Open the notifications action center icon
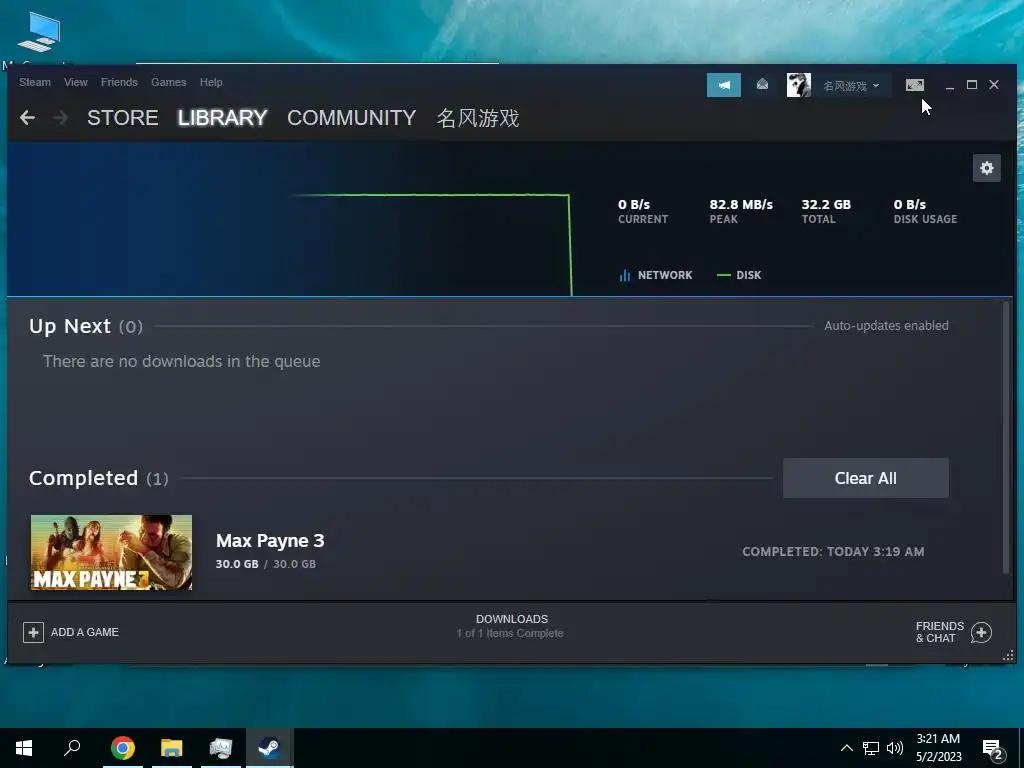Screen dimensions: 1024x768 click(993, 749)
